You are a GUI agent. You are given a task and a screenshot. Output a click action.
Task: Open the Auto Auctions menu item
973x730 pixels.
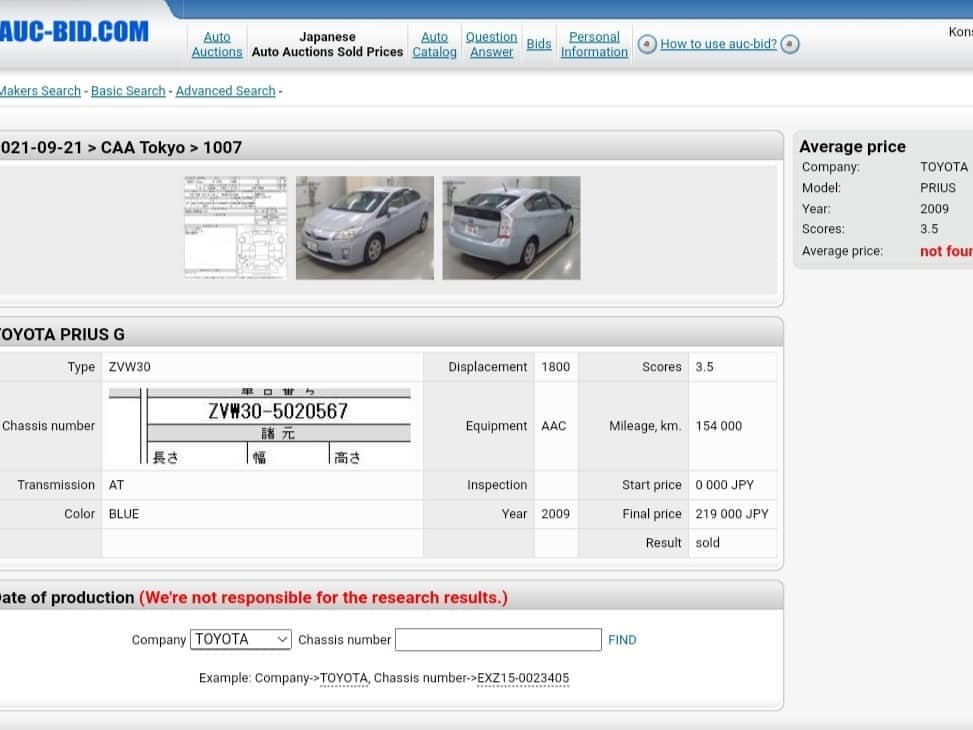(217, 44)
